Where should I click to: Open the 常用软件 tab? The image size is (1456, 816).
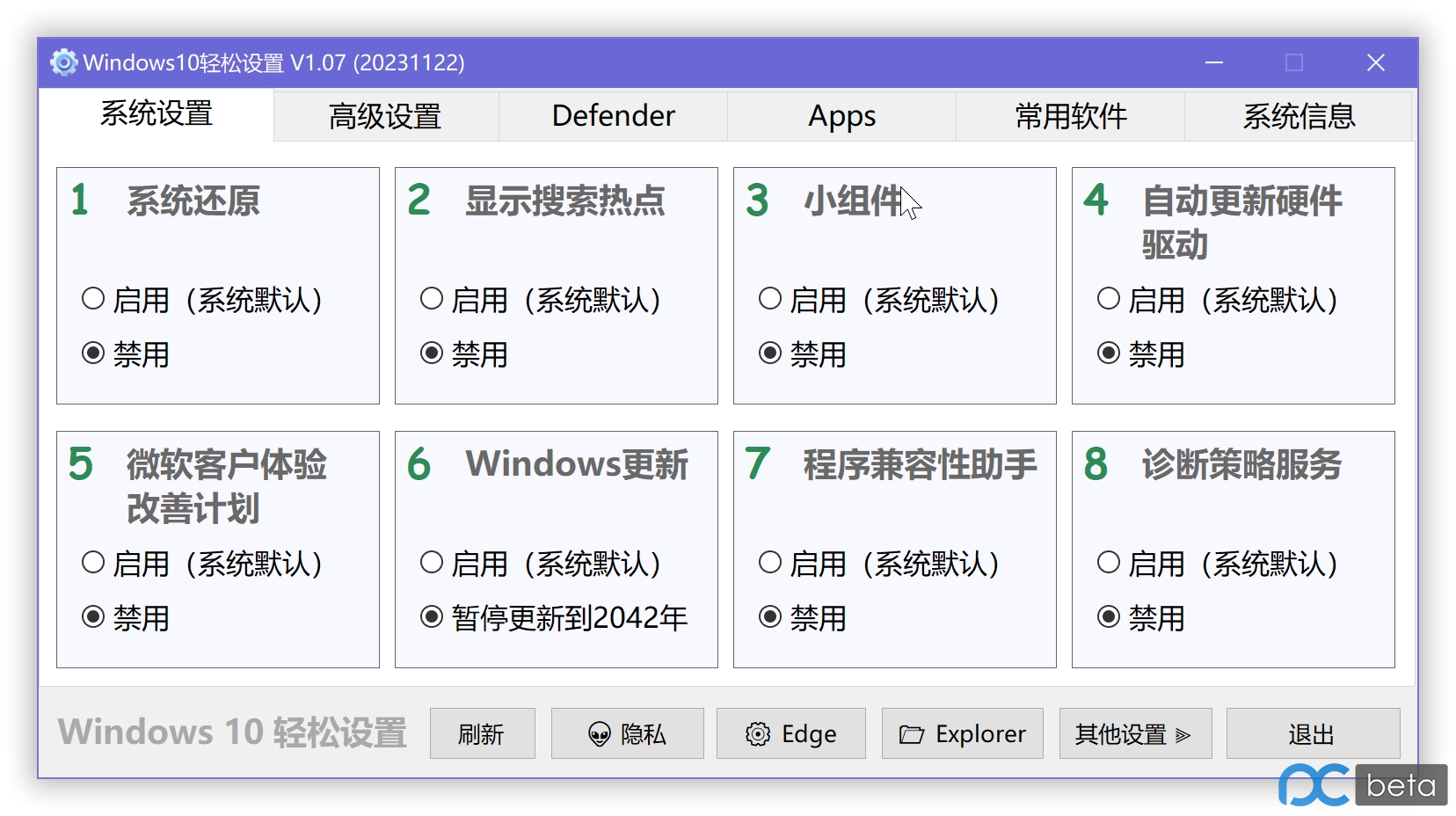pyautogui.click(x=1071, y=115)
